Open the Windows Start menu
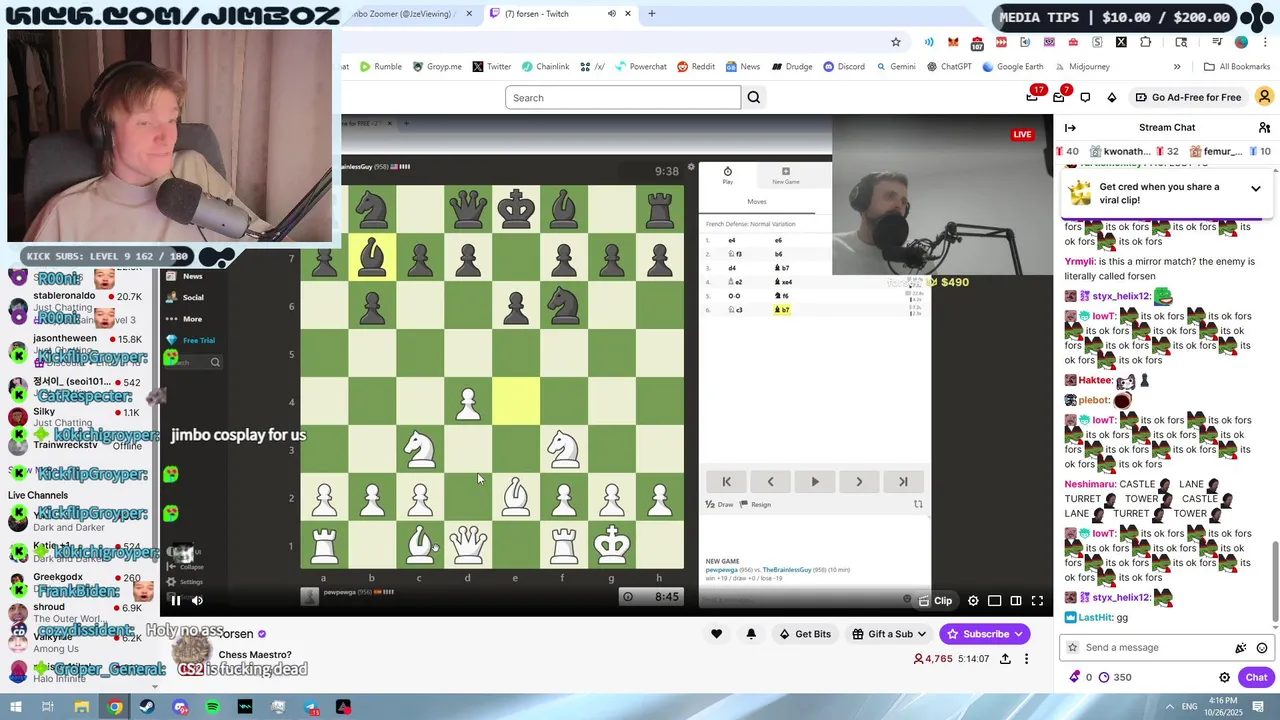 (17, 707)
